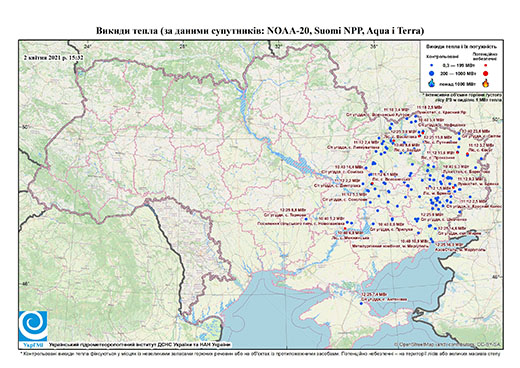
Task: Open the OpenStreetMap contributors attribution link
Action: [448, 344]
